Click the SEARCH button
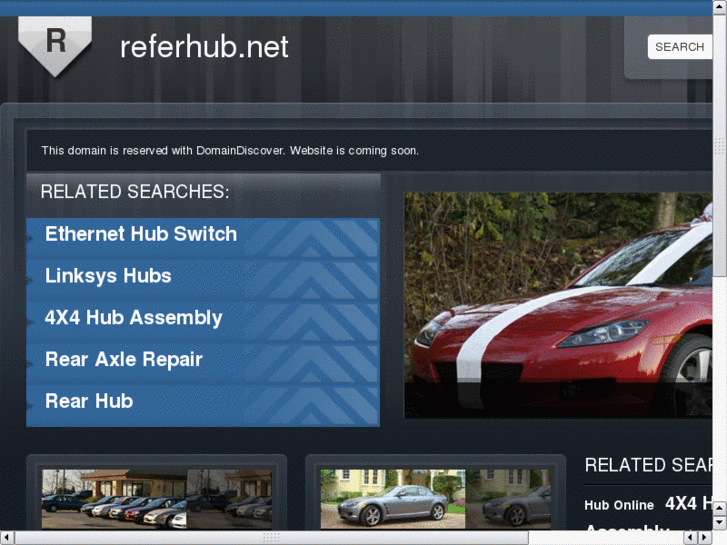This screenshot has height=545, width=727. [x=679, y=47]
